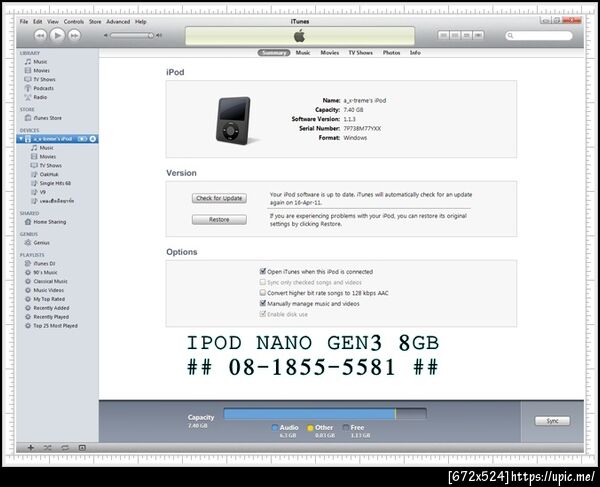Viewport: 600px width, 487px height.
Task: Toggle the Repeat button
Action: [65, 448]
